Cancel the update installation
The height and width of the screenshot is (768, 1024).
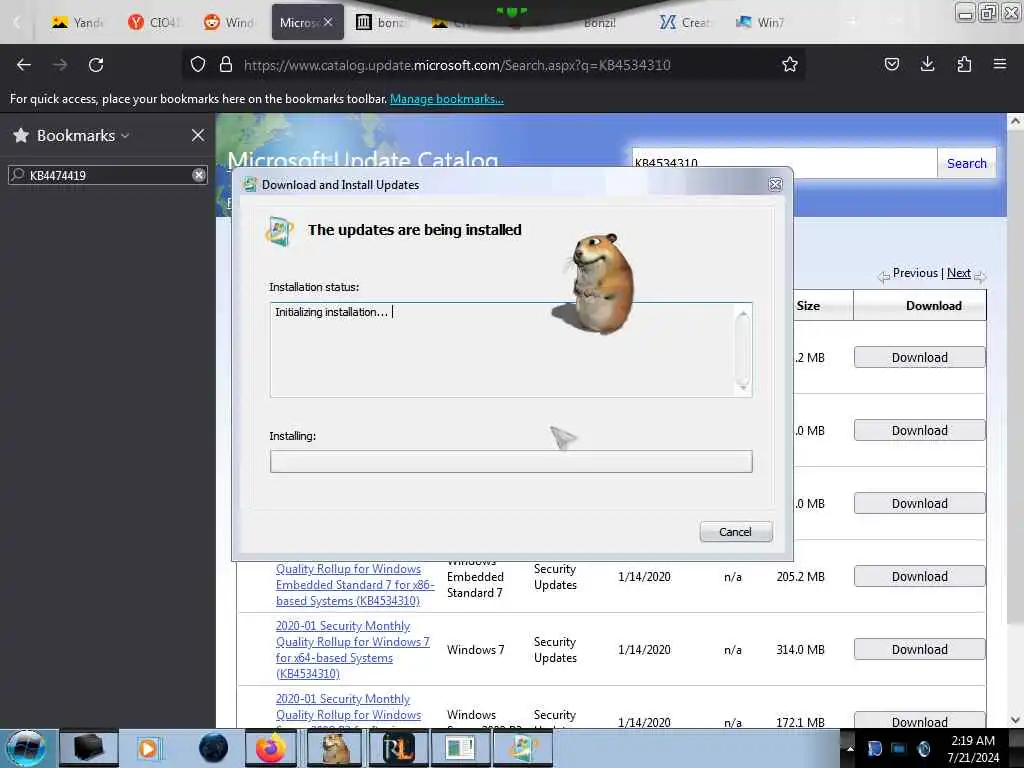click(x=735, y=532)
